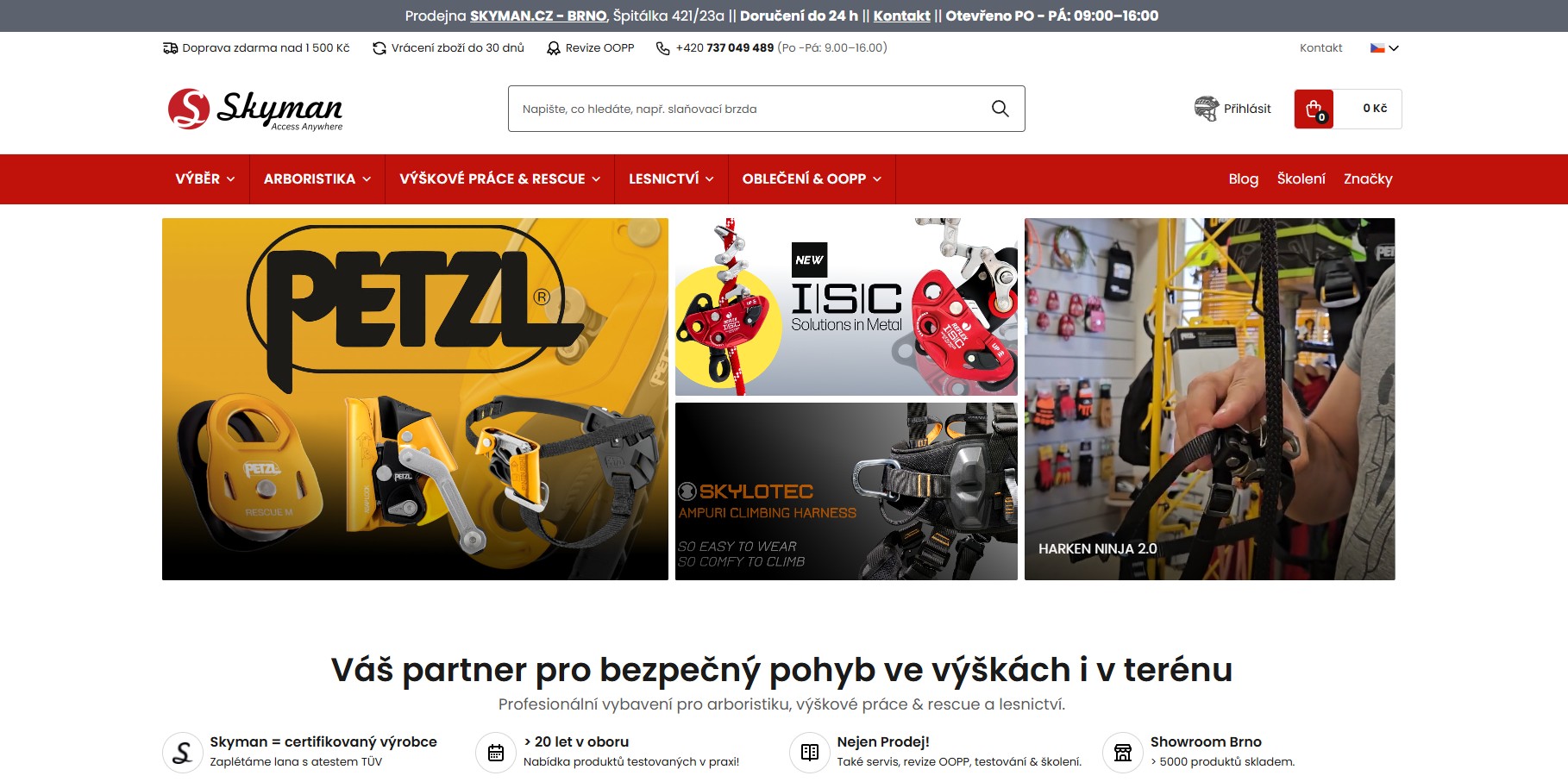Open the ISC Solutions in Metal banner
Screen dimensions: 1568x782
pos(846,307)
